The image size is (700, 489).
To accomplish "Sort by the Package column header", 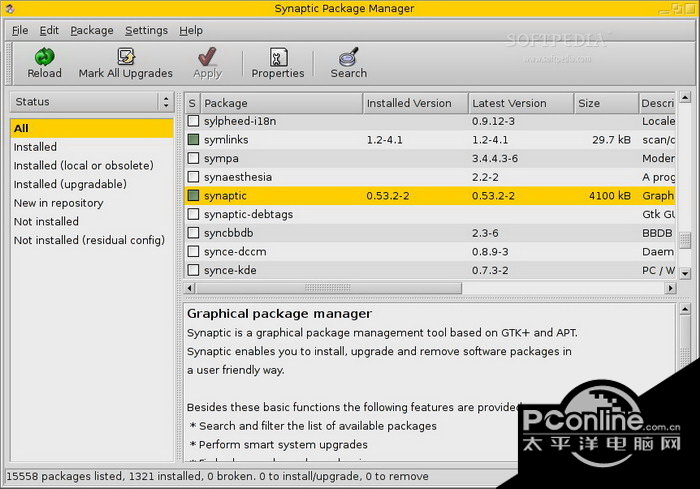I will [x=282, y=103].
